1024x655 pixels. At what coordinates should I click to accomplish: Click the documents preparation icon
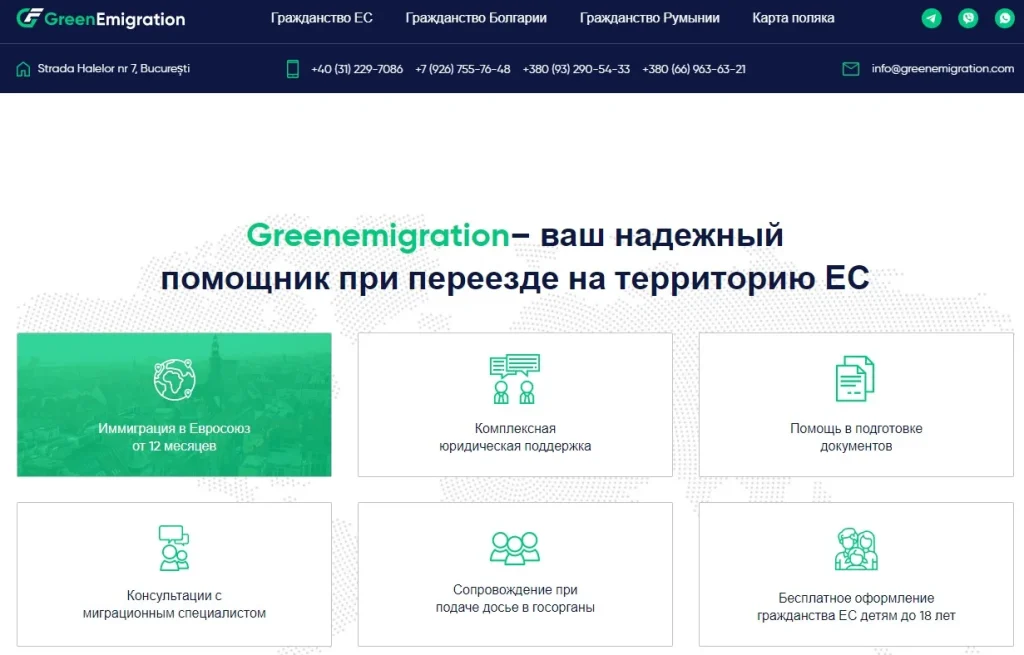click(x=855, y=379)
